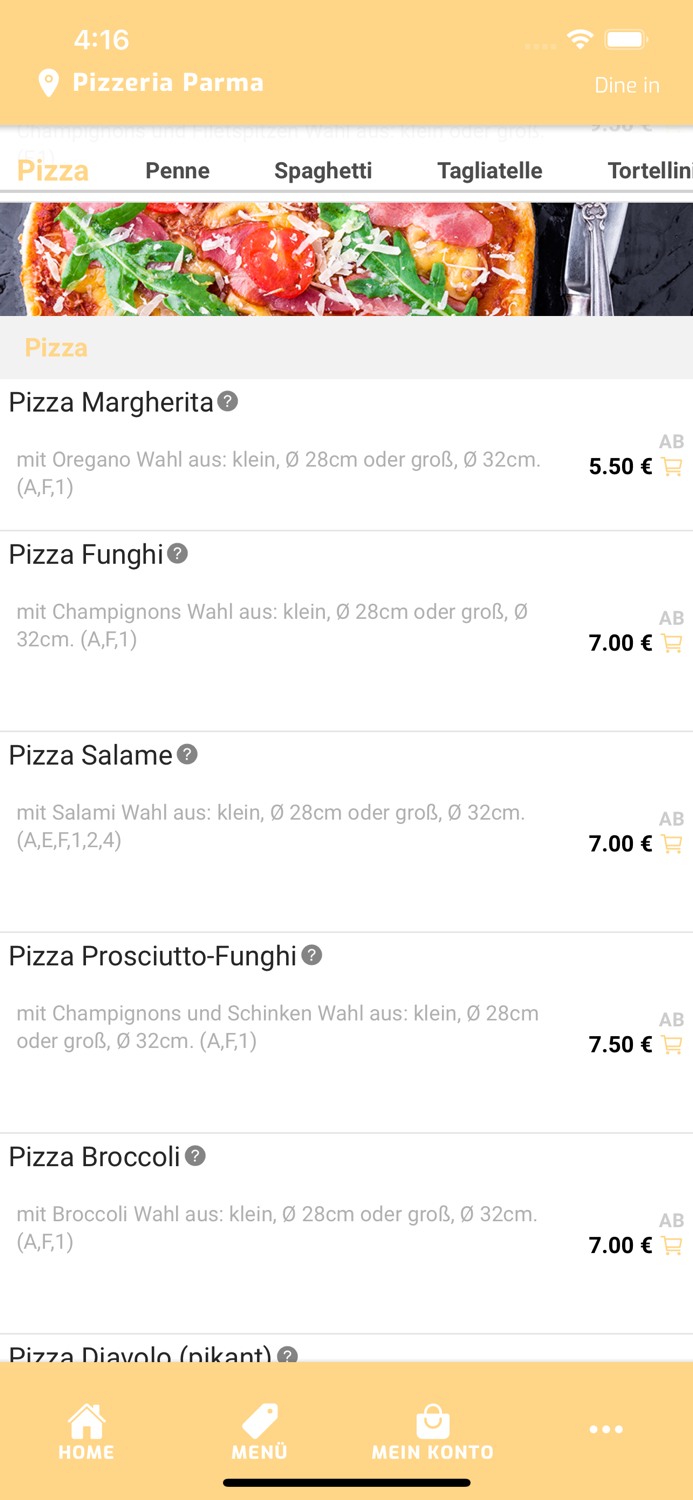Add Pizza Broccoli to the cart
The height and width of the screenshot is (1500, 693).
point(670,1245)
